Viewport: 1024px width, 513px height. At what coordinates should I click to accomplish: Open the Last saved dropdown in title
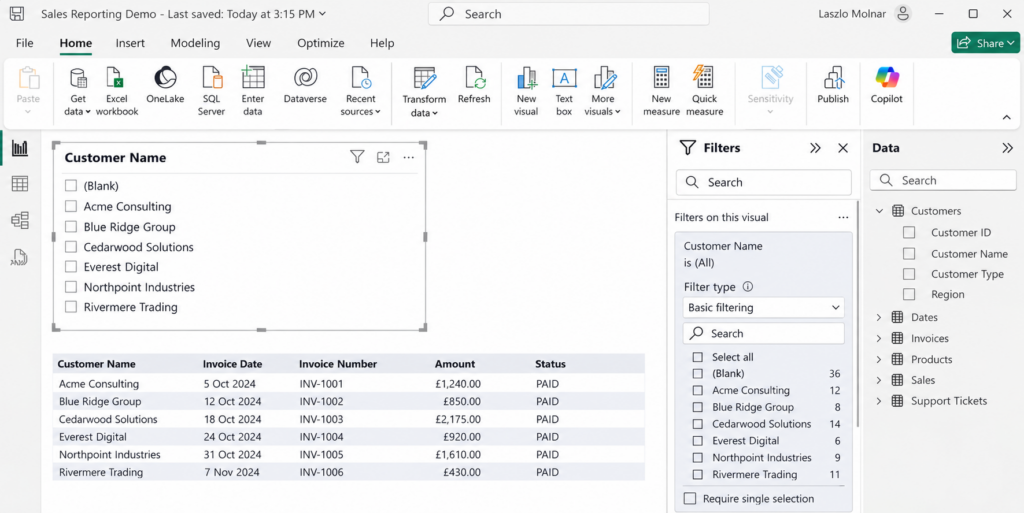click(323, 14)
